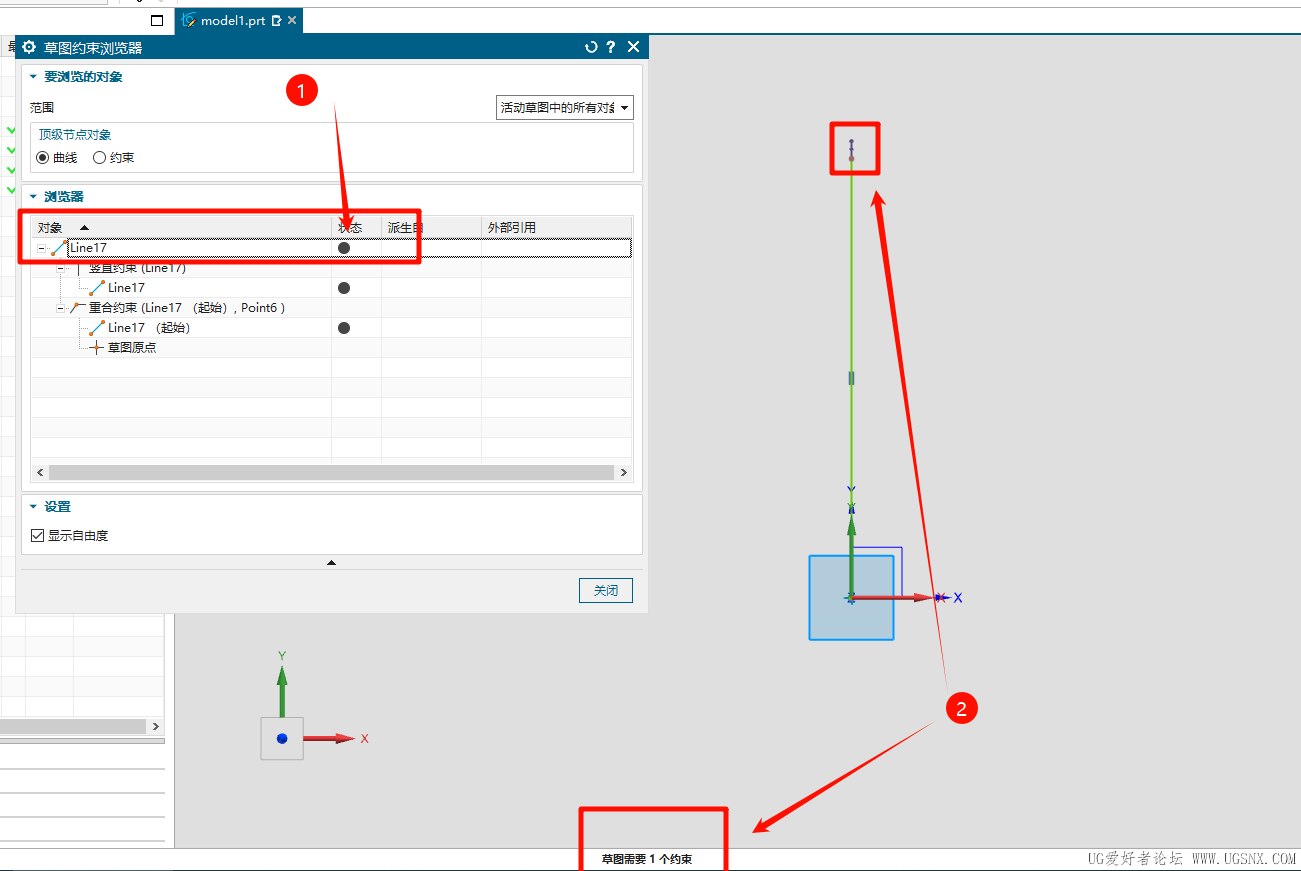Screen dimensions: 1301x871
Task: Click the status dot of Line17 (起始) row
Action: 344,328
